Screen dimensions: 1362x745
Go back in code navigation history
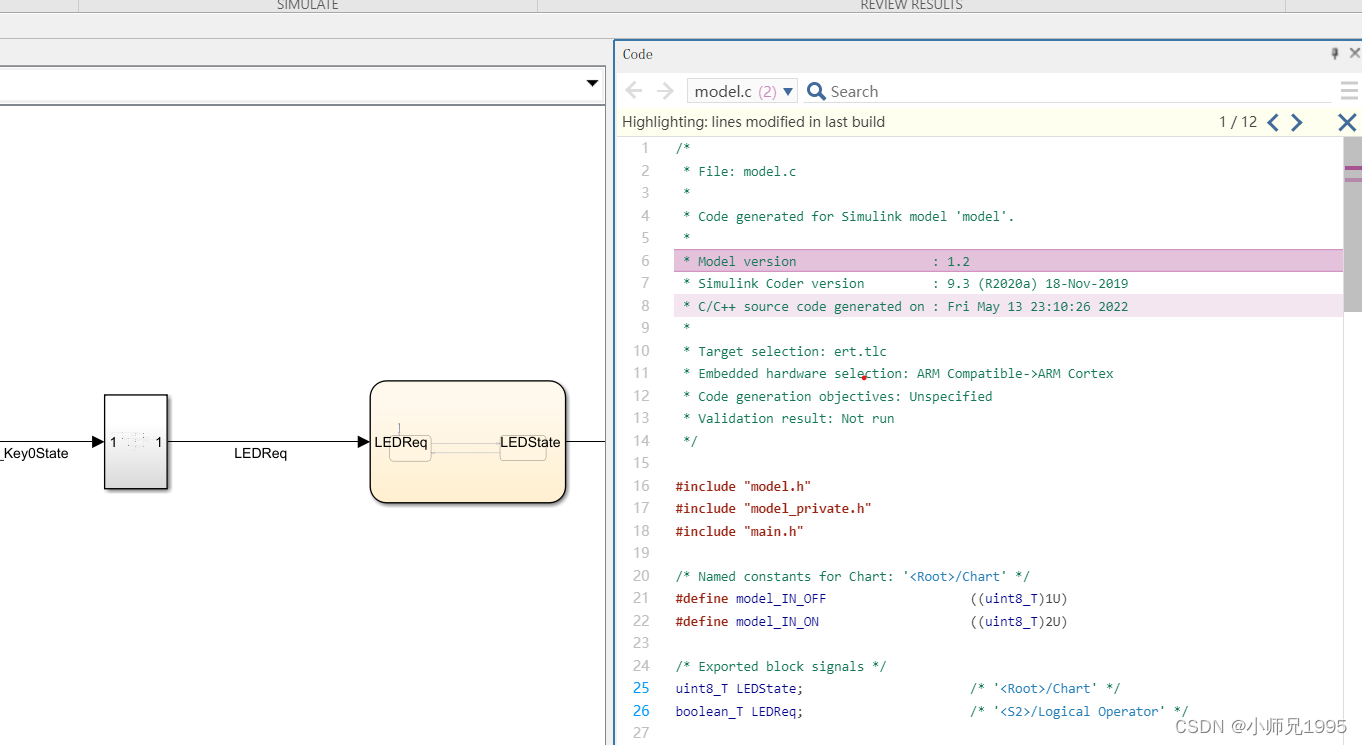point(634,91)
